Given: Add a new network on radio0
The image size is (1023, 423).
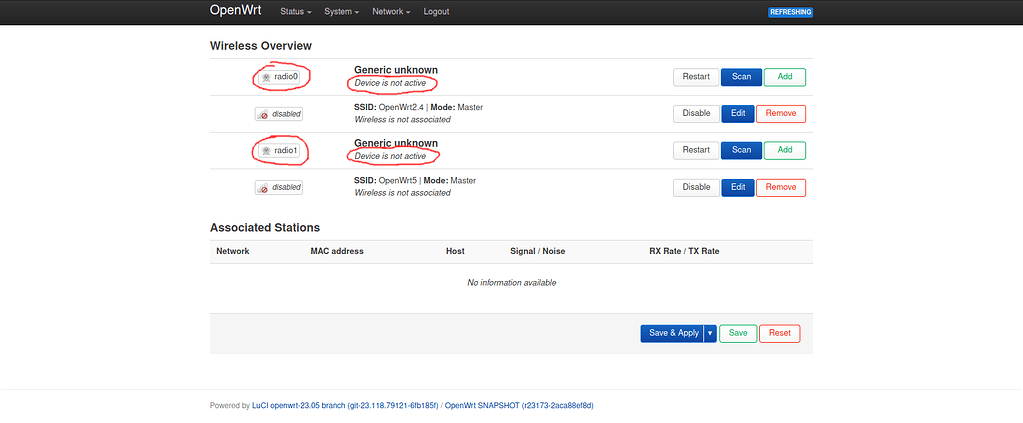Looking at the screenshot, I should tap(785, 76).
